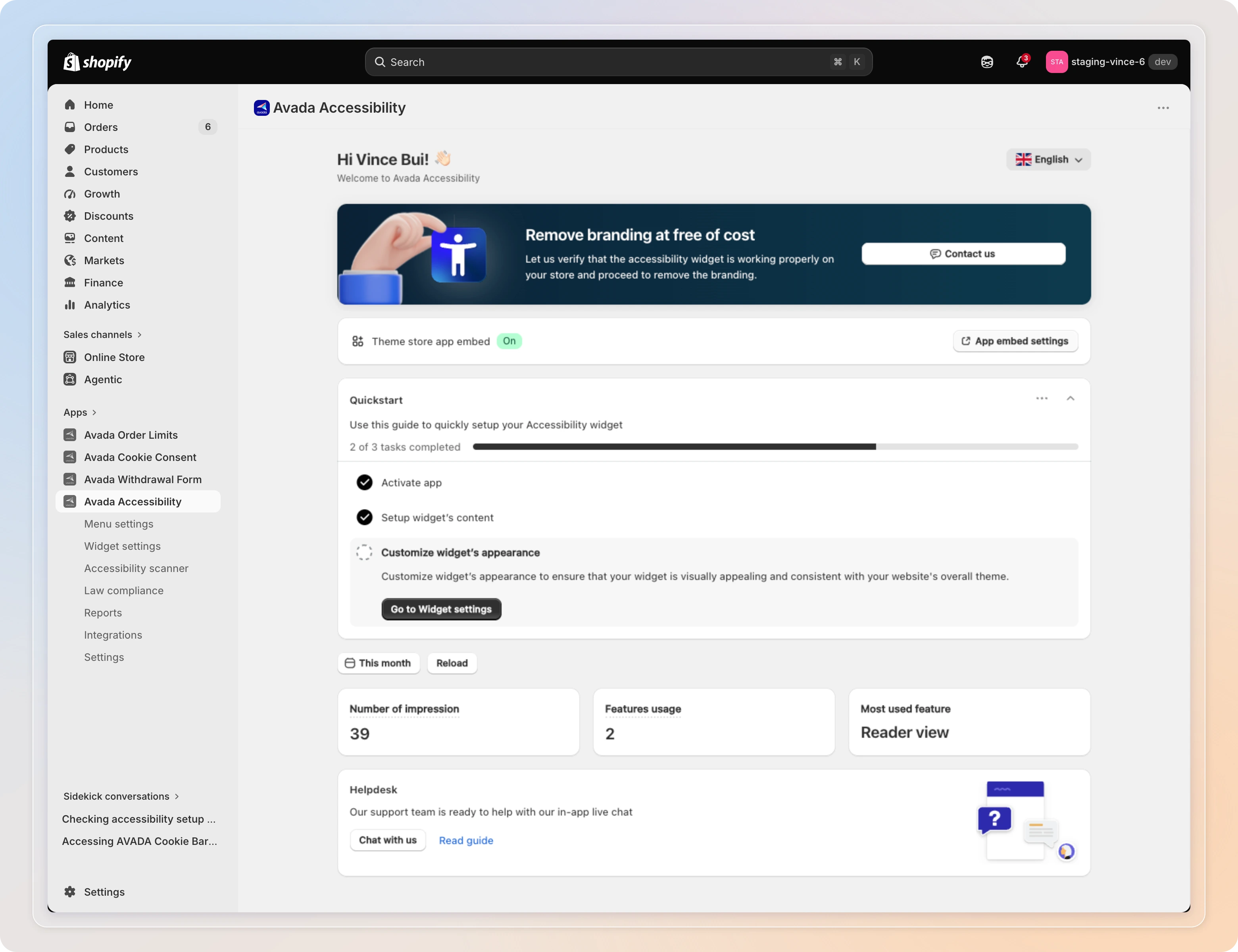
Task: Click the Growth gauge icon
Action: 70,194
